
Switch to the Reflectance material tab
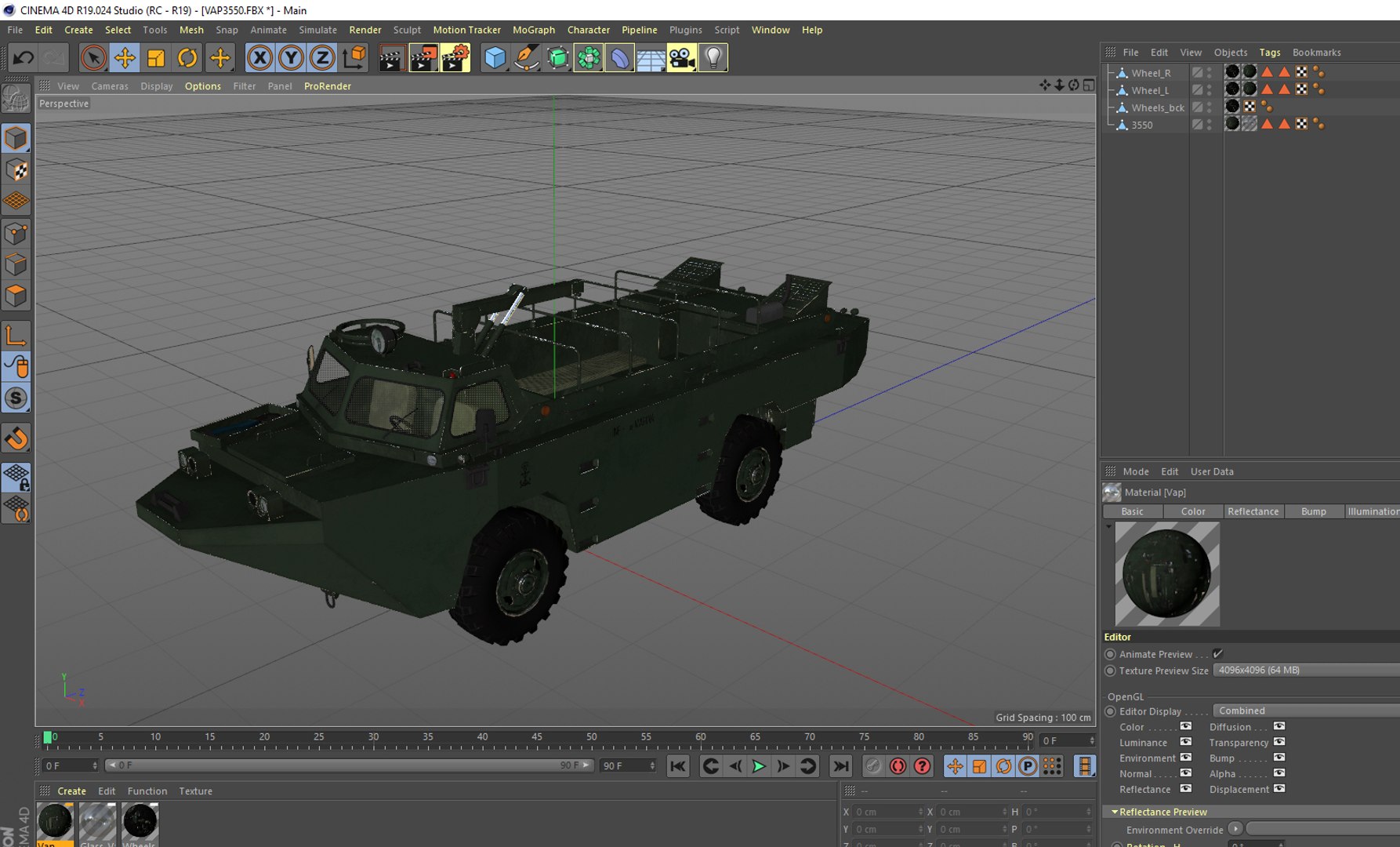coord(1253,511)
